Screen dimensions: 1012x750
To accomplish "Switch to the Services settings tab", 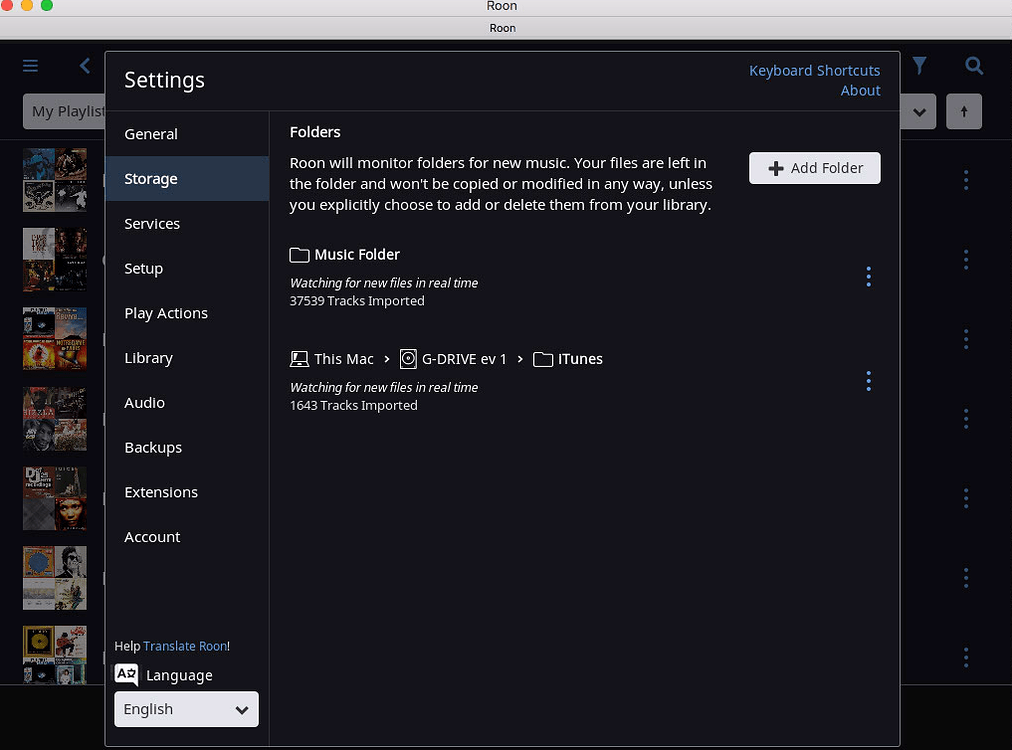I will tap(187, 224).
